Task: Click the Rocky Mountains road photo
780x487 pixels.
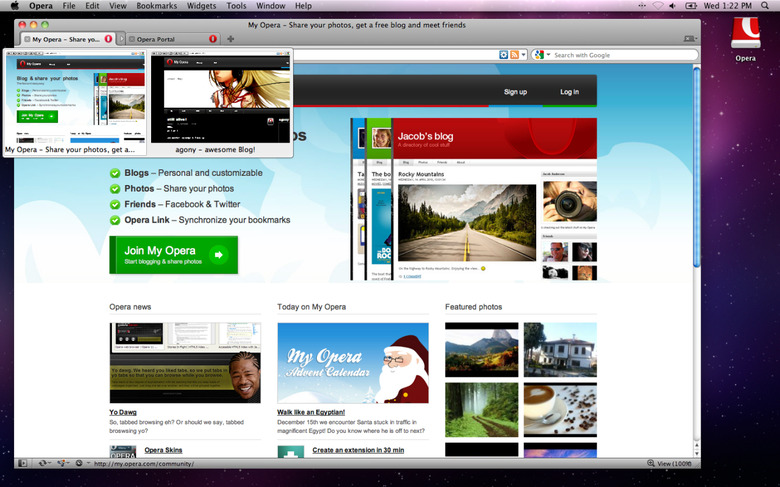Action: pos(467,222)
